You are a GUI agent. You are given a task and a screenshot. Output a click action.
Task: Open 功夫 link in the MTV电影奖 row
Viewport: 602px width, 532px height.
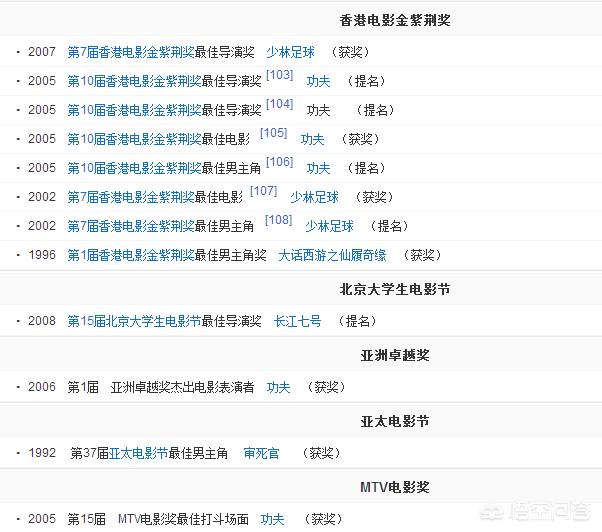[x=273, y=519]
